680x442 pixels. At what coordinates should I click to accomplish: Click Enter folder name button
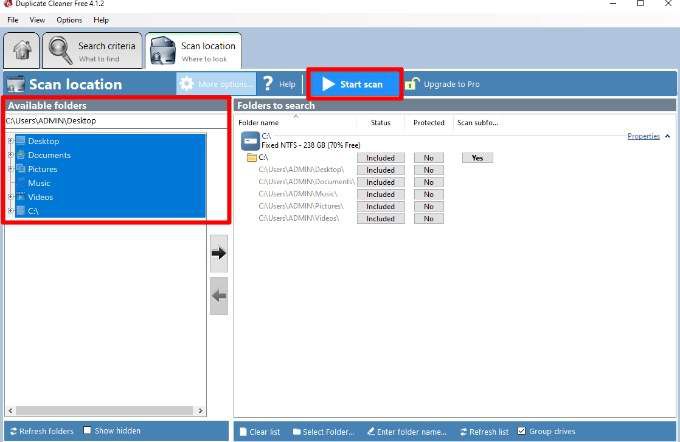pos(407,432)
